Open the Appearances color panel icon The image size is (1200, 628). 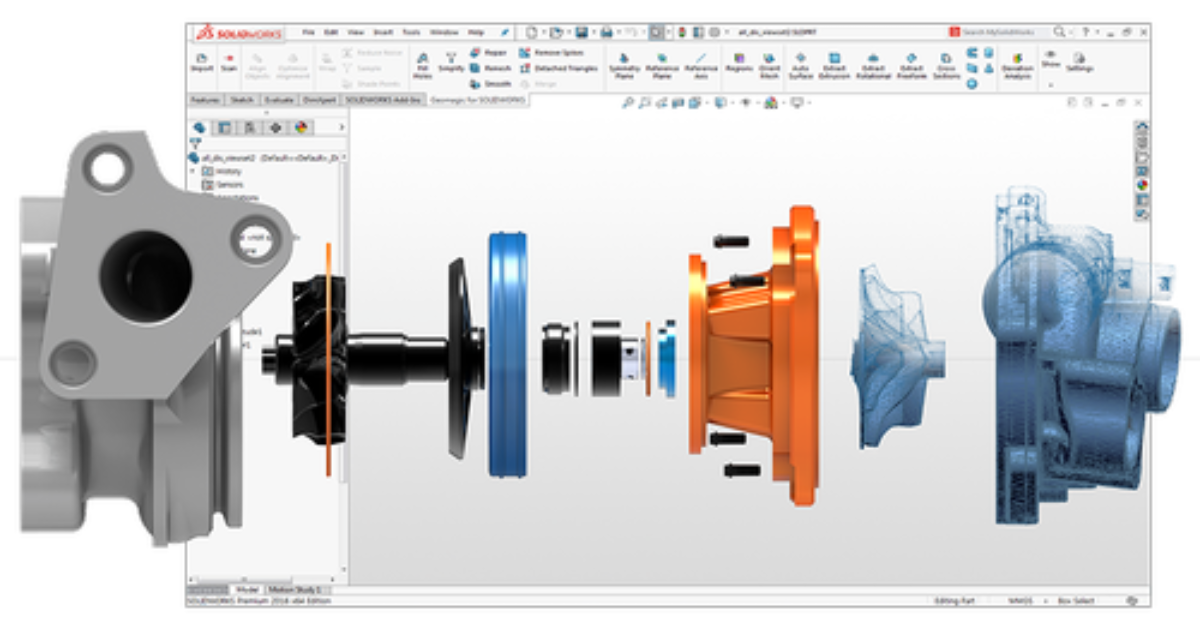click(x=302, y=128)
